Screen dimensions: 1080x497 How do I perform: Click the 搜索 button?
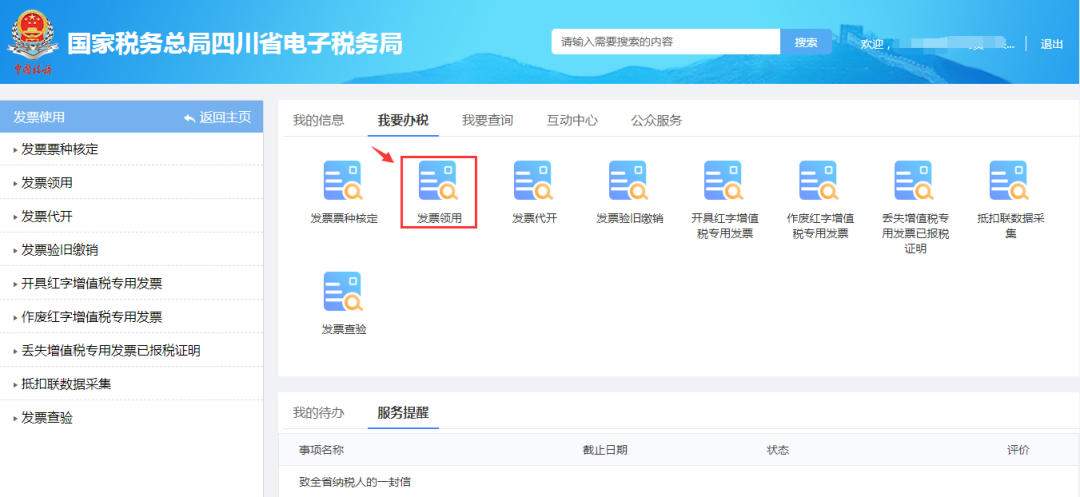point(806,42)
